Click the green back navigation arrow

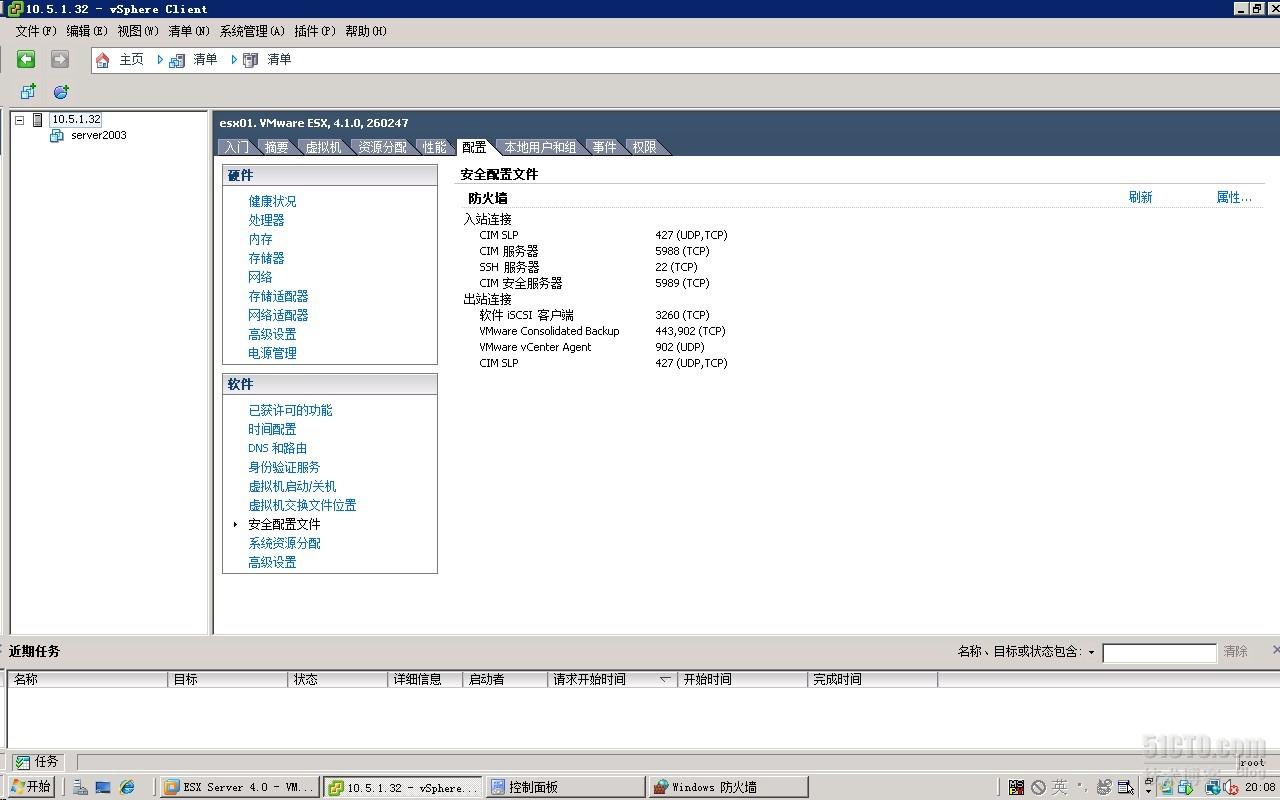(26, 60)
